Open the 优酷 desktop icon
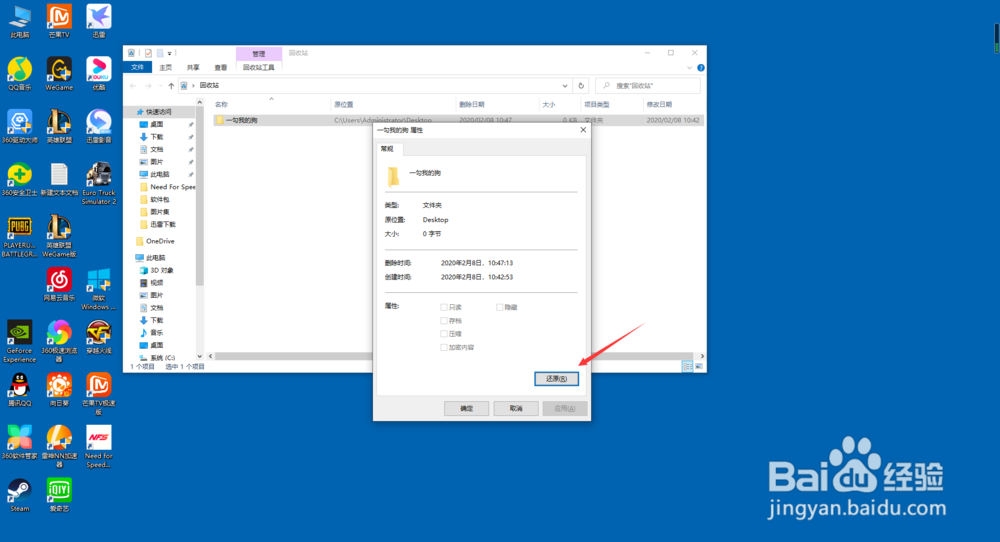Image resolution: width=1000 pixels, height=542 pixels. tap(99, 74)
